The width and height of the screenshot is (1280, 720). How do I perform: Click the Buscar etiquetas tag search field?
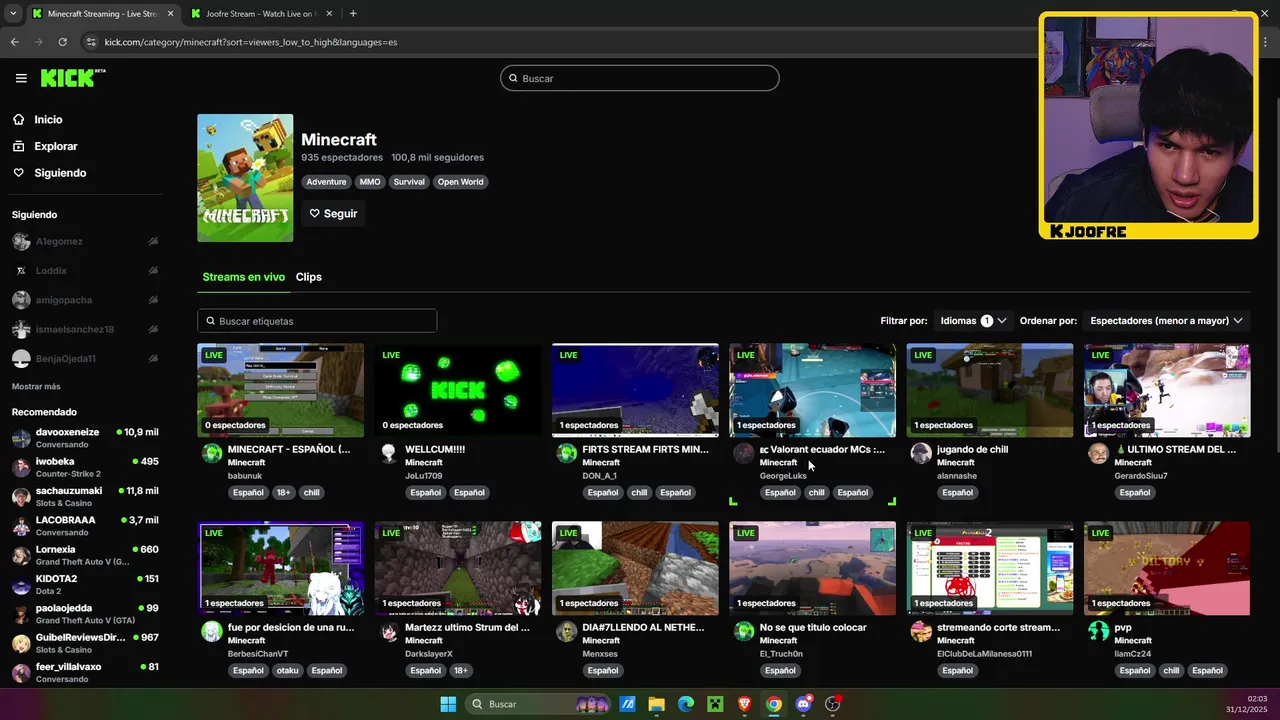[x=317, y=321]
